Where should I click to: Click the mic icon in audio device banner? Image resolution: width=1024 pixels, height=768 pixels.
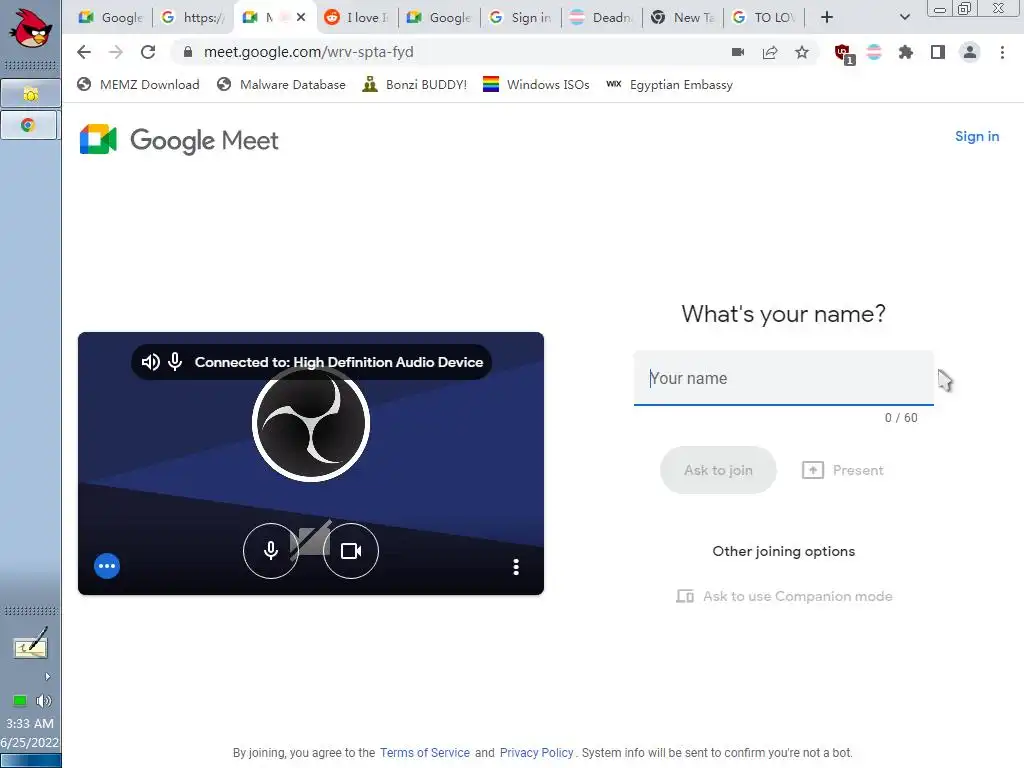click(x=175, y=362)
